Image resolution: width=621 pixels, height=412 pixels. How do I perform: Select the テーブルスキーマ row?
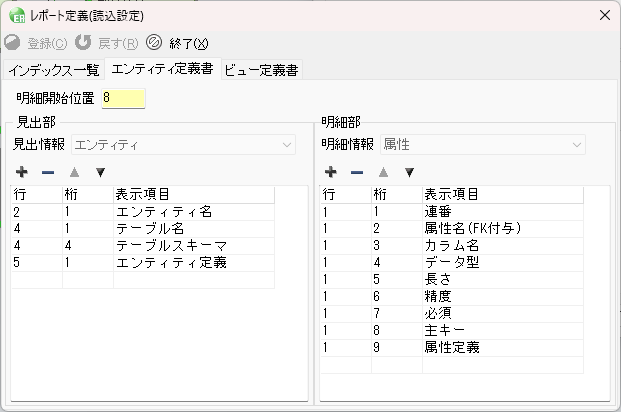pyautogui.click(x=143, y=246)
